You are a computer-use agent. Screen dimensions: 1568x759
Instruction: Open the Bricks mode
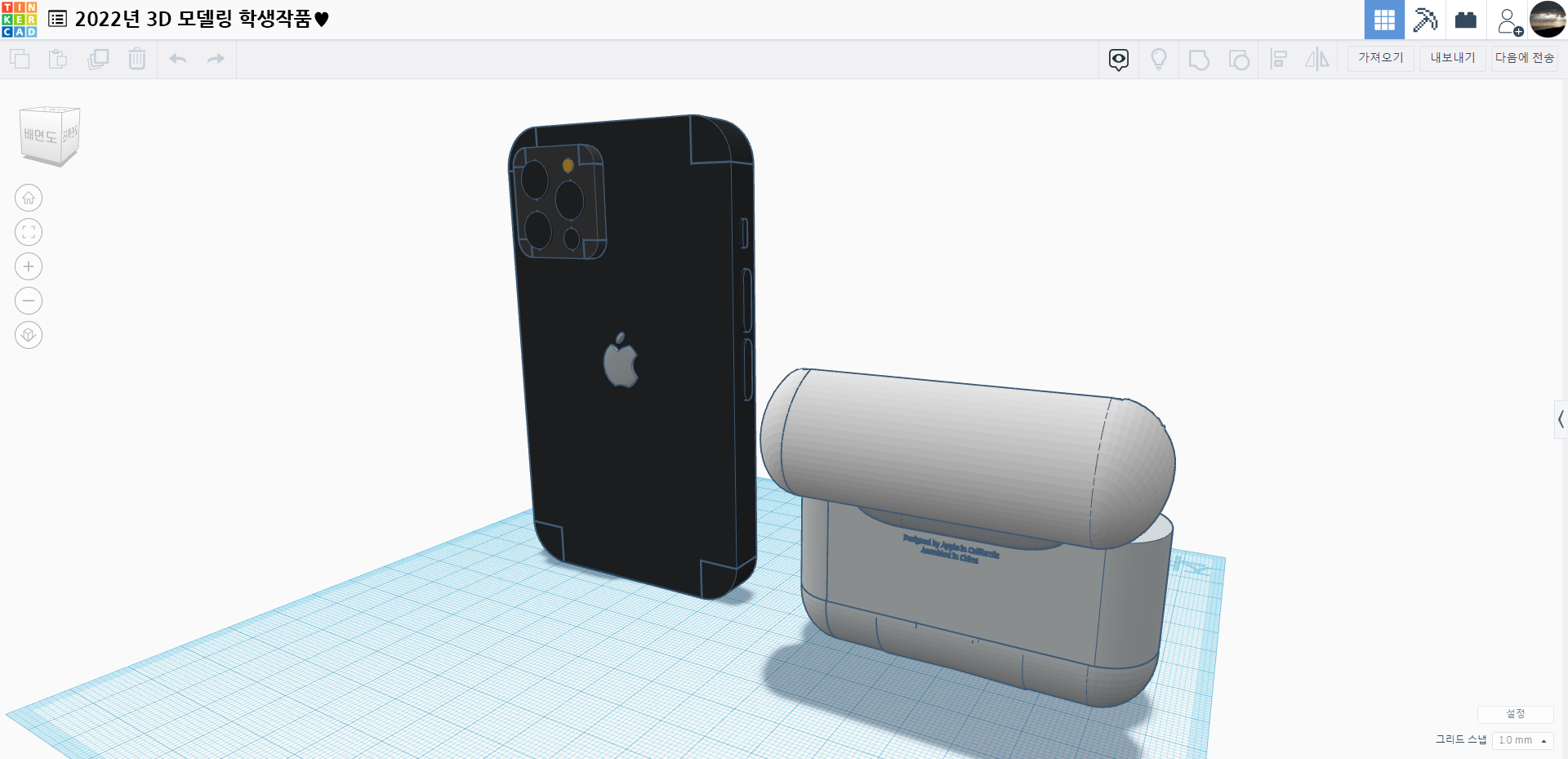click(x=1466, y=20)
